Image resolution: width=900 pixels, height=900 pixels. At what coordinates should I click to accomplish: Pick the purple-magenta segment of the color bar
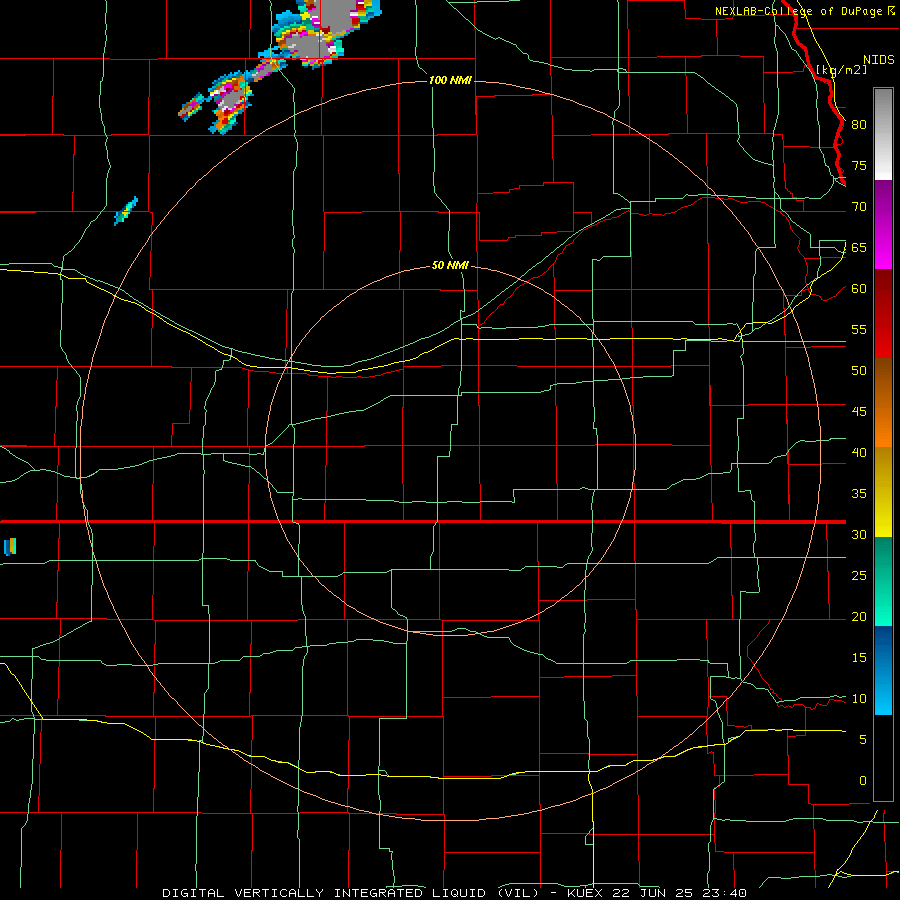pos(883,224)
